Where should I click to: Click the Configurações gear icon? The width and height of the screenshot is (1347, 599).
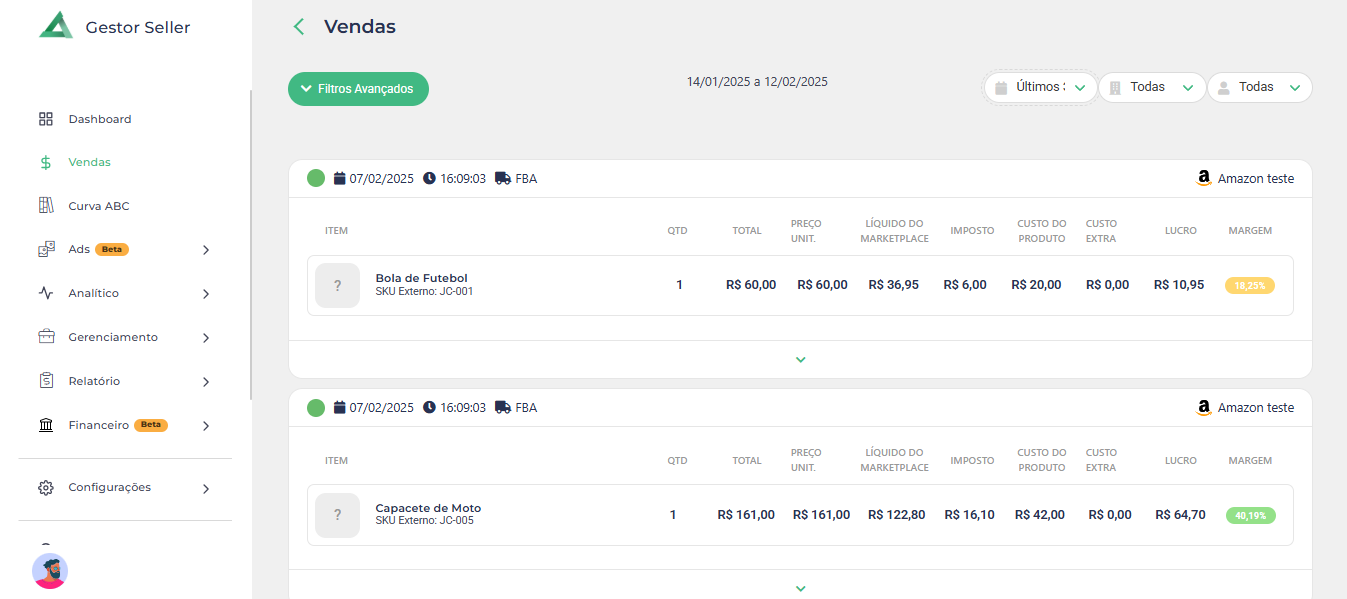point(46,488)
